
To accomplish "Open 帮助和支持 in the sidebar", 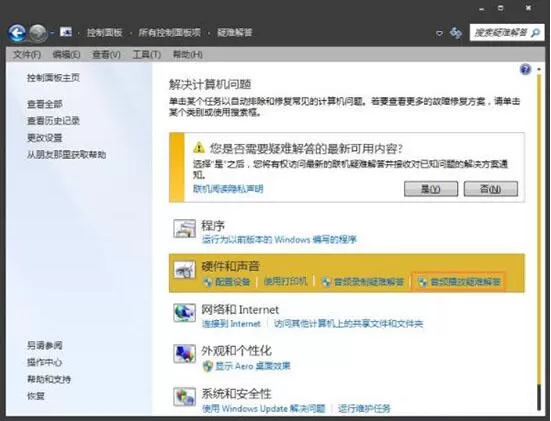I will point(49,379).
